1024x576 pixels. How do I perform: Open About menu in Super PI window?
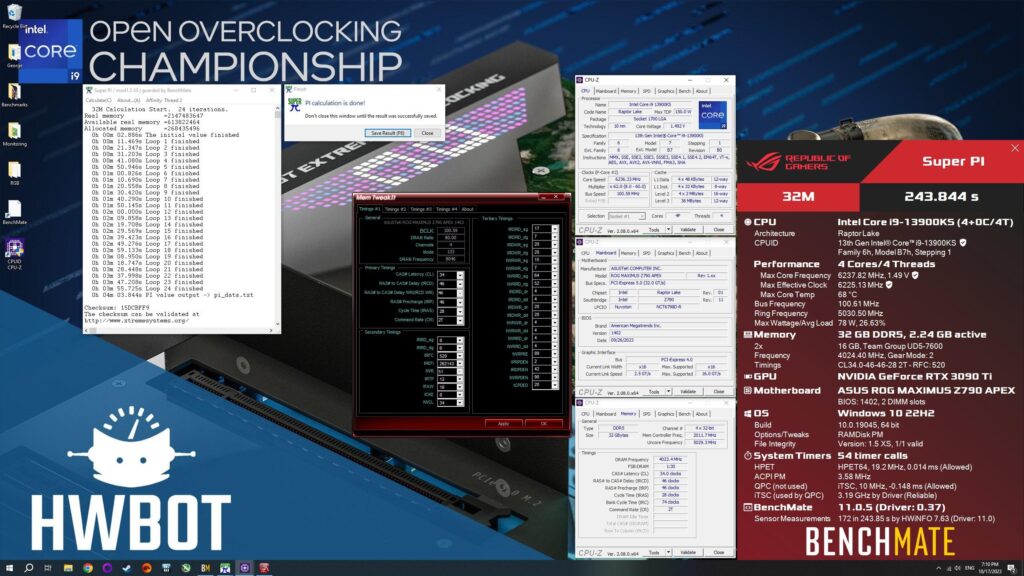pyautogui.click(x=128, y=100)
